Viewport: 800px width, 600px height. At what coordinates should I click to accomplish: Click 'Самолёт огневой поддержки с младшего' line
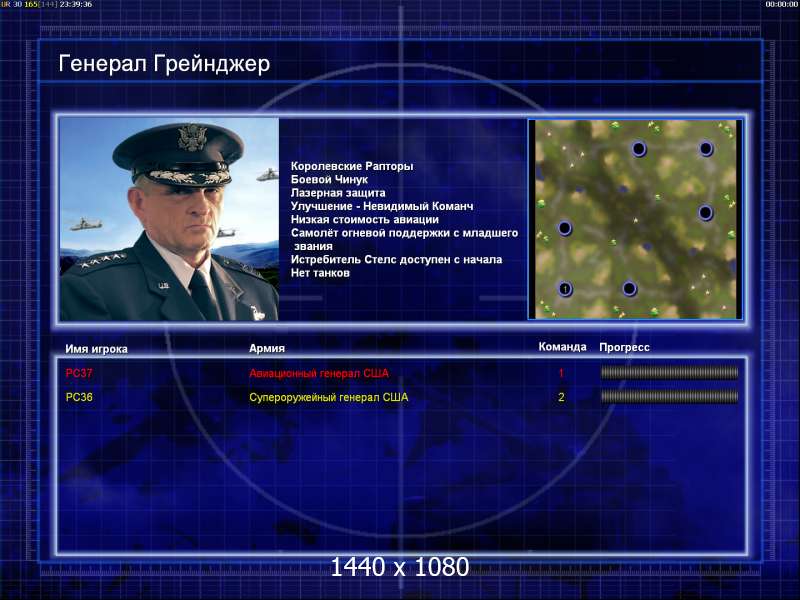405,233
